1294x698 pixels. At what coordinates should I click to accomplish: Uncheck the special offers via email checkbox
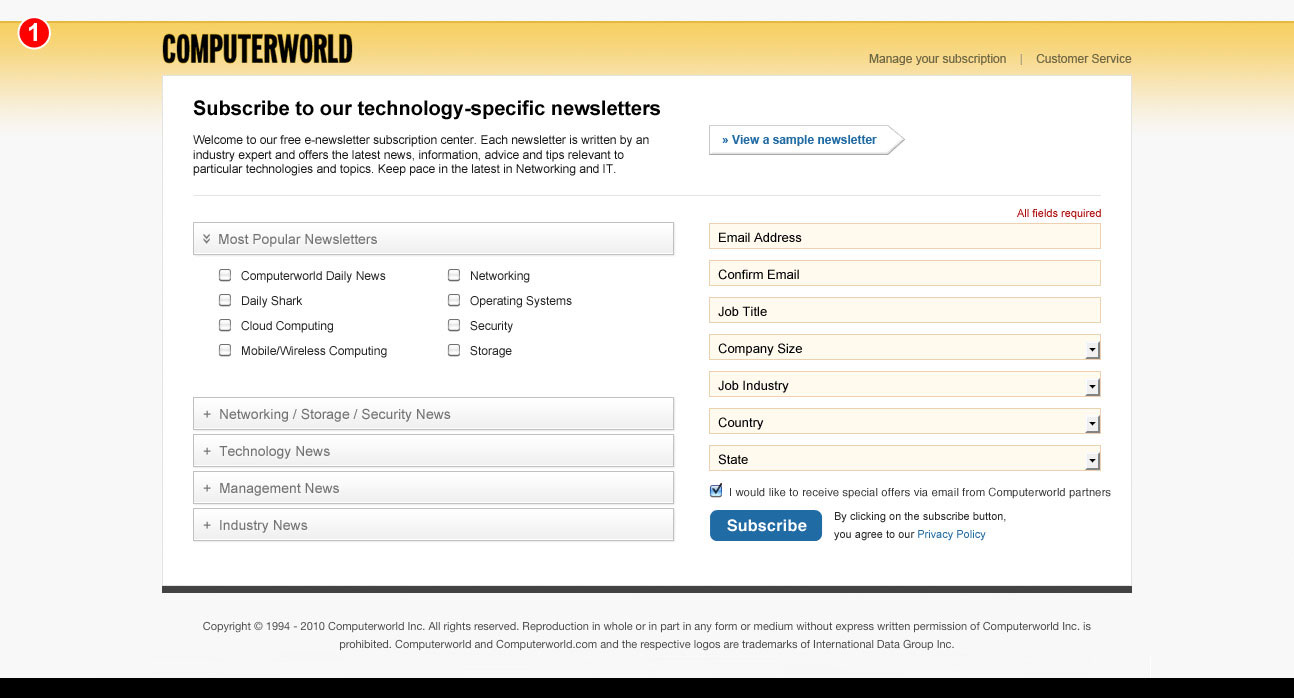click(716, 491)
